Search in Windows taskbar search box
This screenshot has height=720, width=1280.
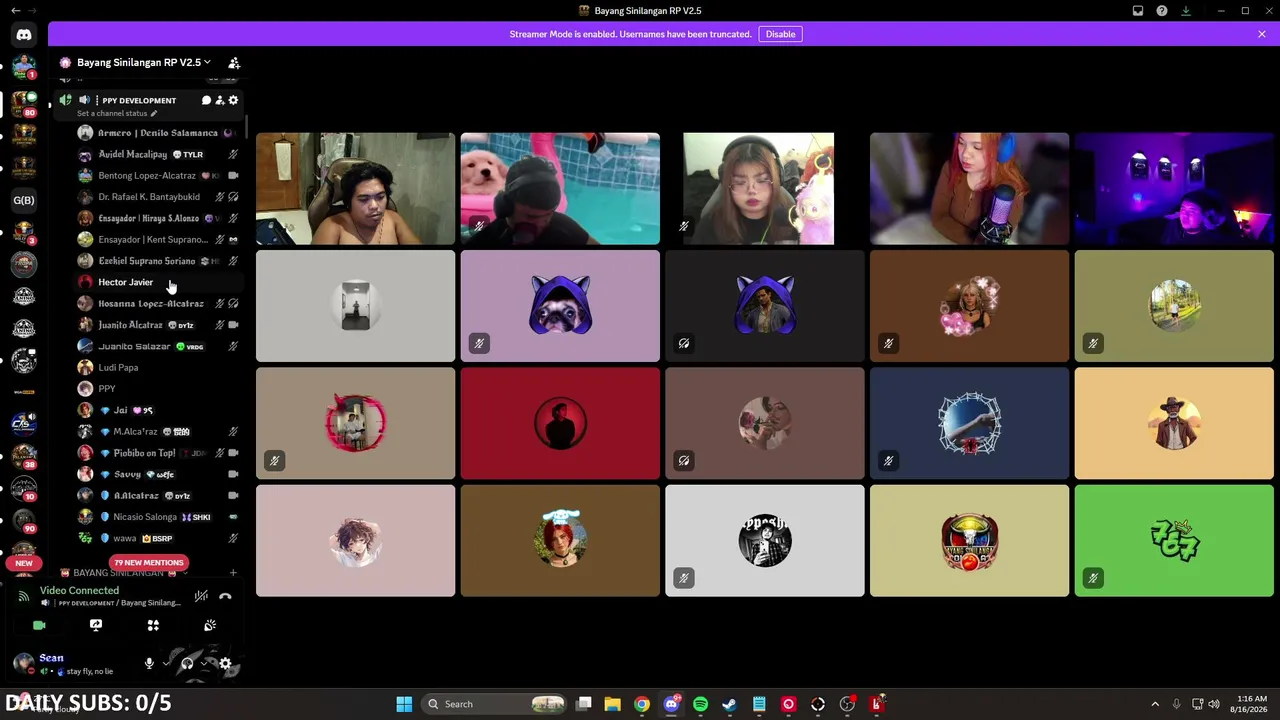(x=495, y=704)
